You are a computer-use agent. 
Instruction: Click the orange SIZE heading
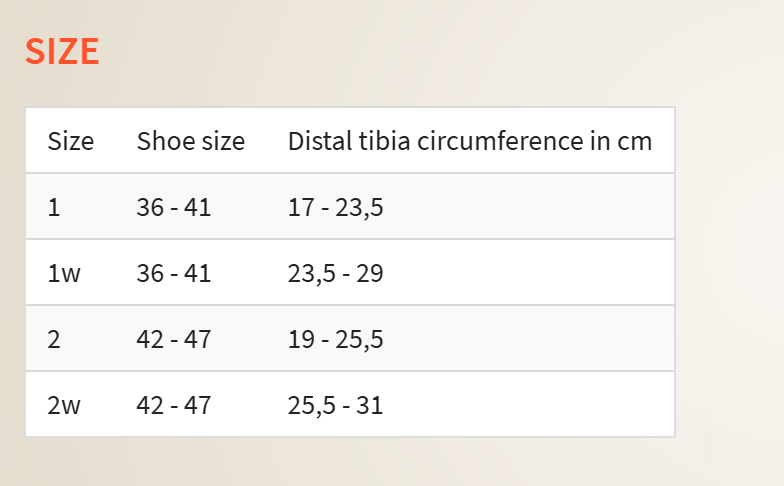(x=62, y=51)
